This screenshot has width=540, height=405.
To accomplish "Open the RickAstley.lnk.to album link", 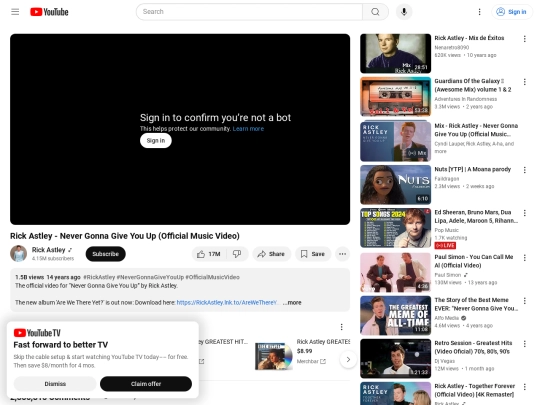I will pyautogui.click(x=227, y=303).
